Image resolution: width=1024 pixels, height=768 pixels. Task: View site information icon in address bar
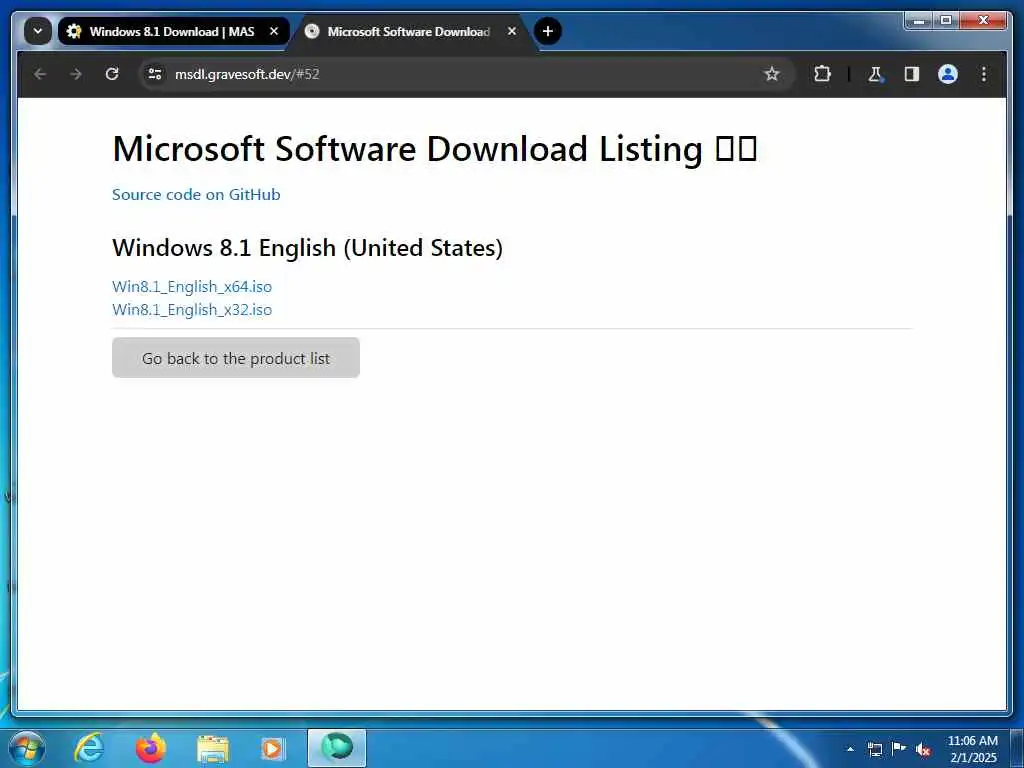tap(155, 74)
